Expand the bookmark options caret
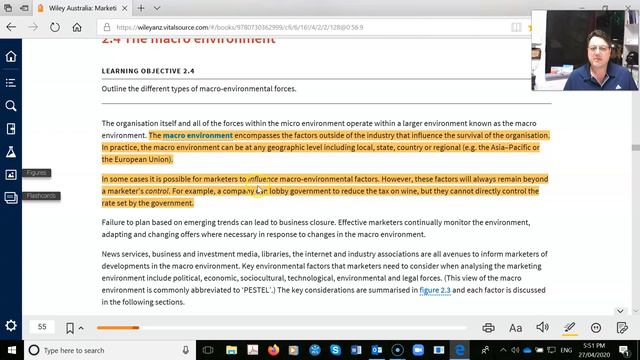The image size is (640, 360). [81, 328]
